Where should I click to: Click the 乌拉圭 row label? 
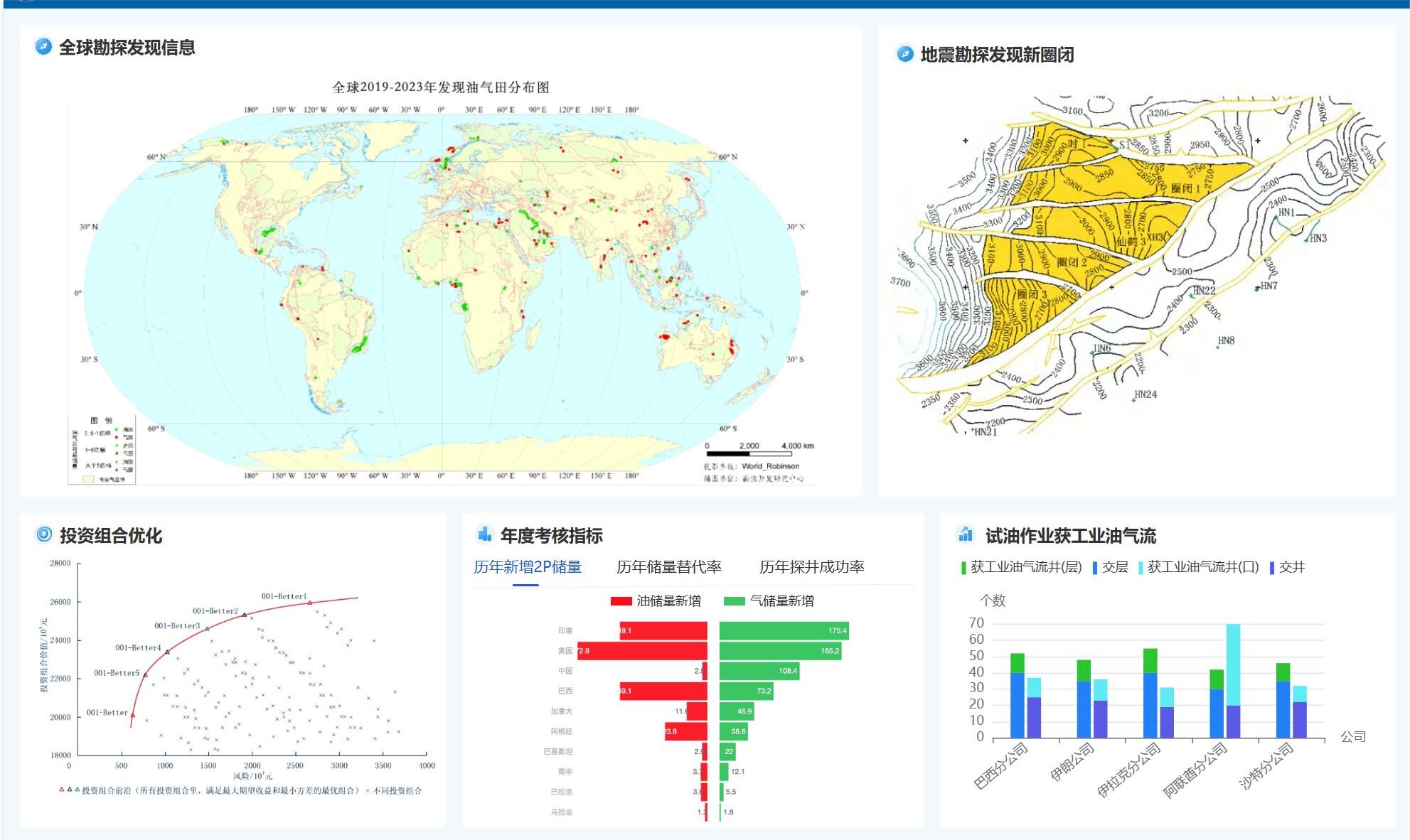[x=562, y=812]
